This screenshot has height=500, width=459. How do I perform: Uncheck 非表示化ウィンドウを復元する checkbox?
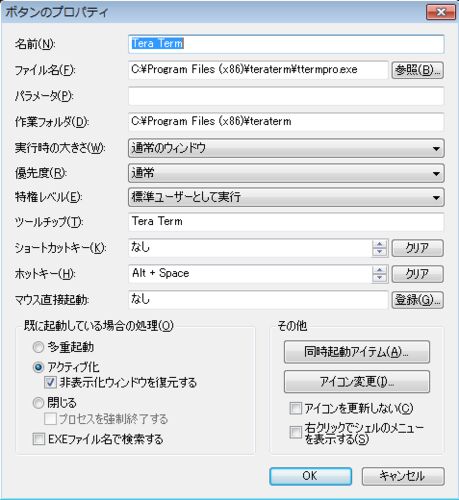[x=50, y=382]
